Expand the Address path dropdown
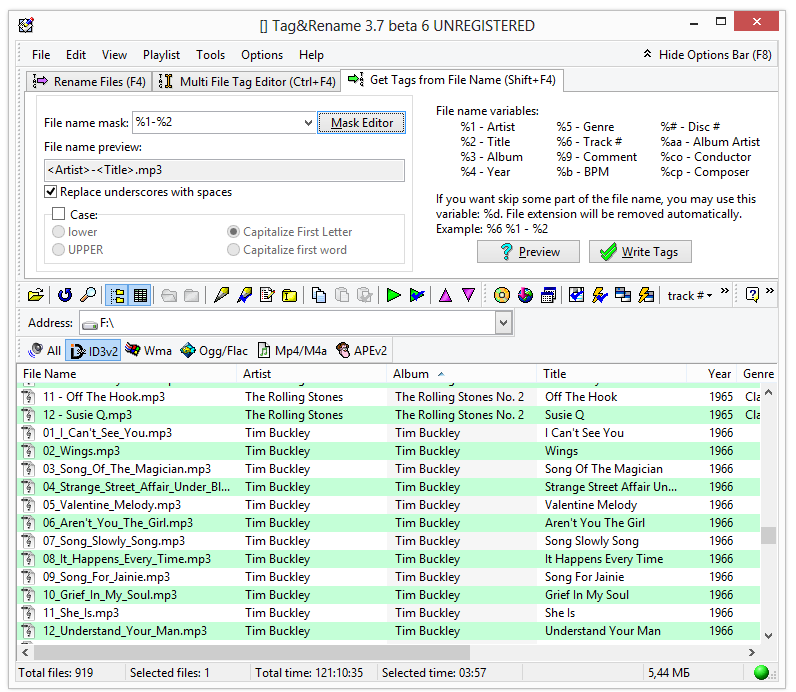The width and height of the screenshot is (796, 692). pos(504,323)
